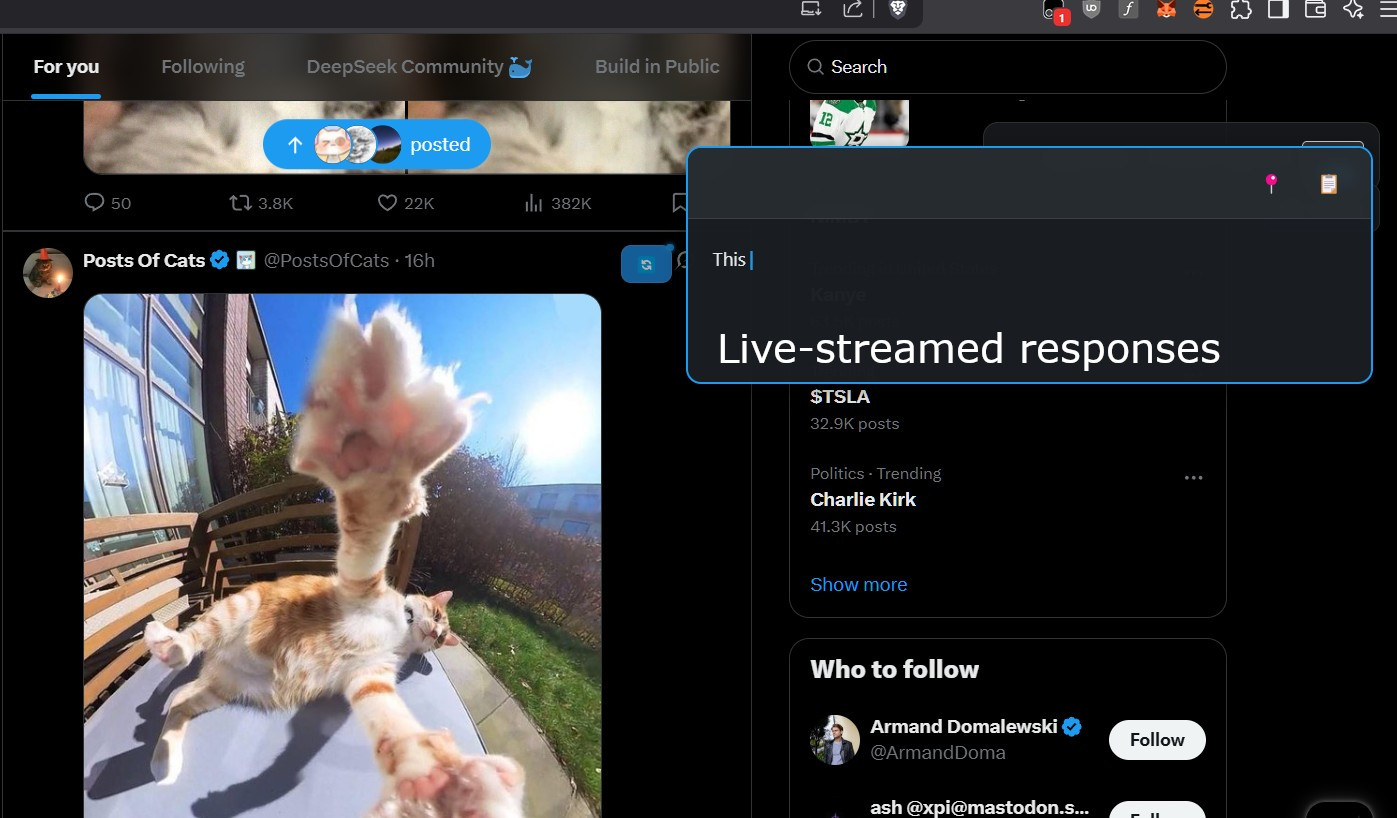Click Armand Domalewski's avatar

click(x=835, y=740)
